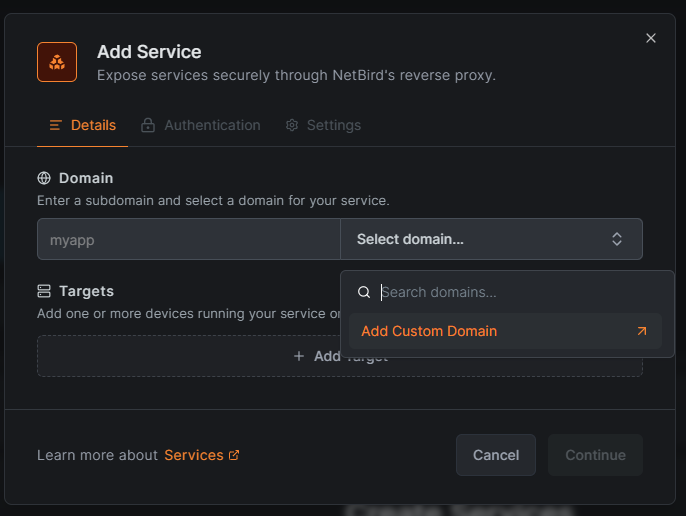Click the lock icon on Authentication tab
Image resolution: width=686 pixels, height=516 pixels.
tap(148, 125)
